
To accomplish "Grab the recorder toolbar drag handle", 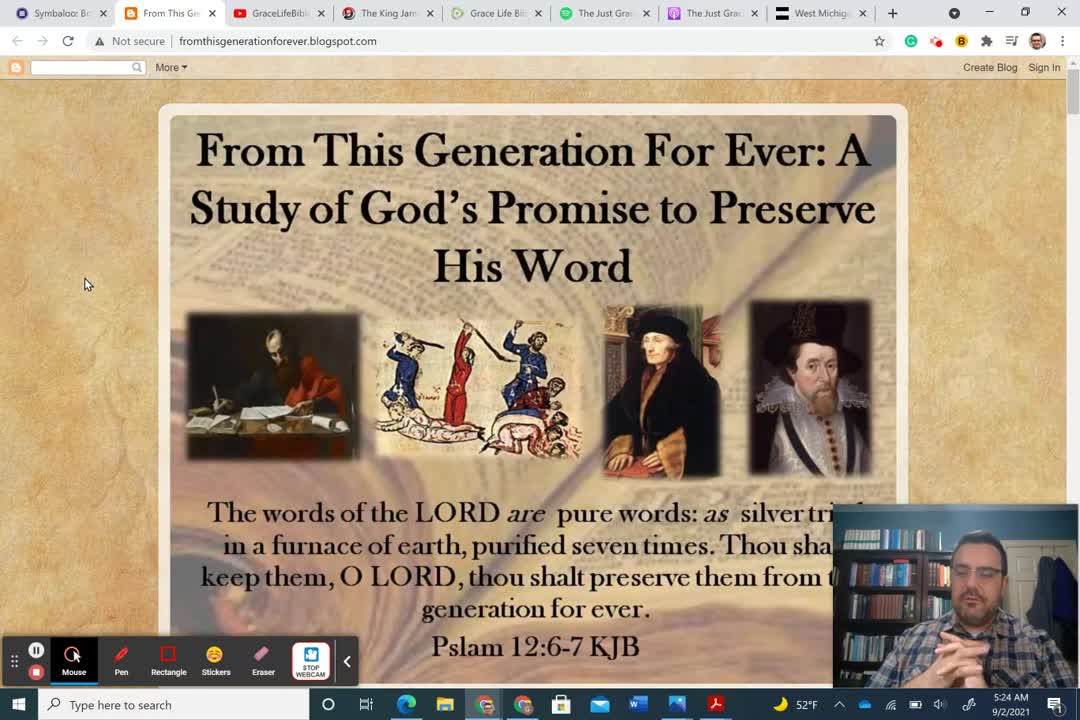I will pyautogui.click(x=14, y=661).
